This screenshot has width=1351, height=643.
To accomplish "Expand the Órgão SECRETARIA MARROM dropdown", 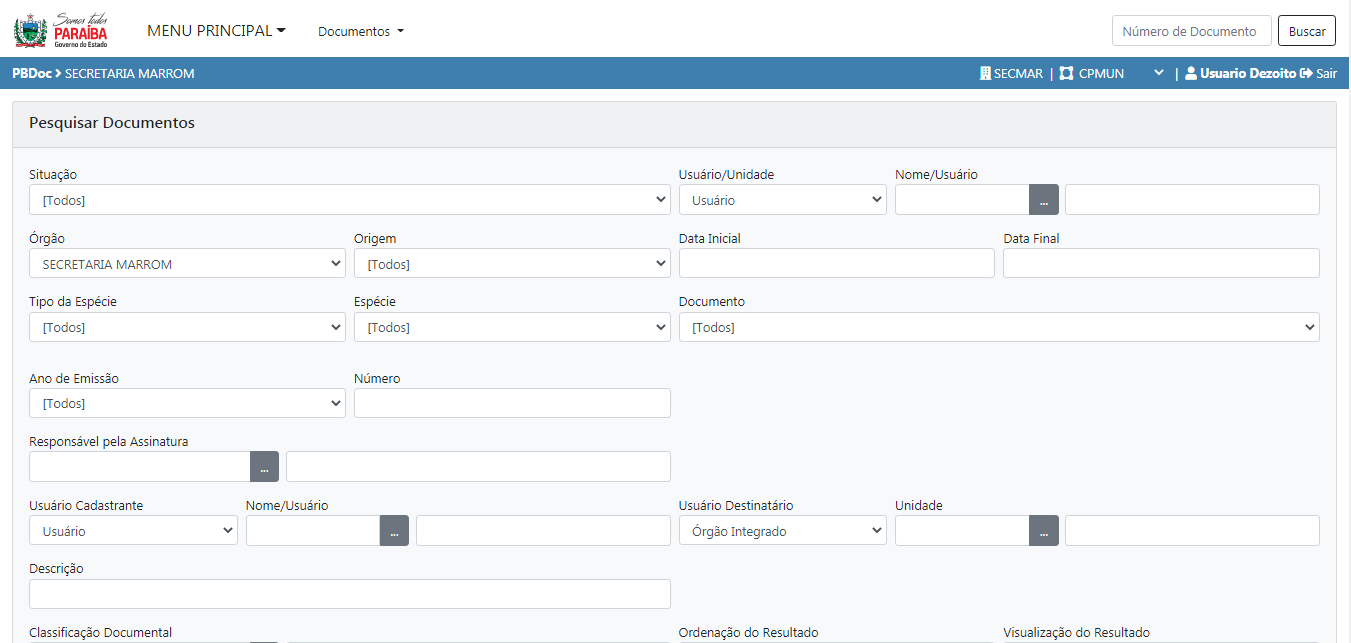I will click(x=187, y=264).
